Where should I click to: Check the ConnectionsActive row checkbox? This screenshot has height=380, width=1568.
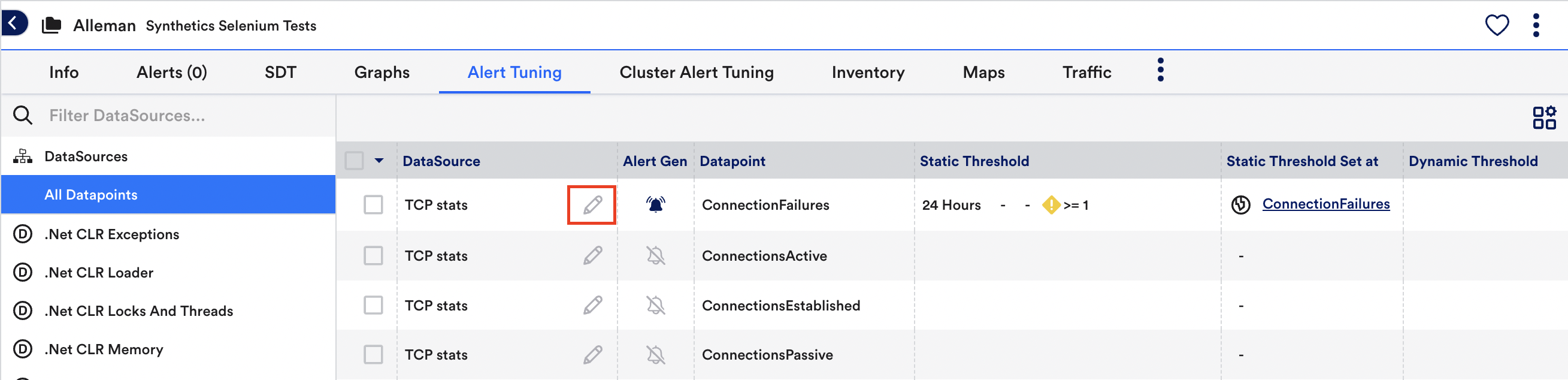(373, 255)
